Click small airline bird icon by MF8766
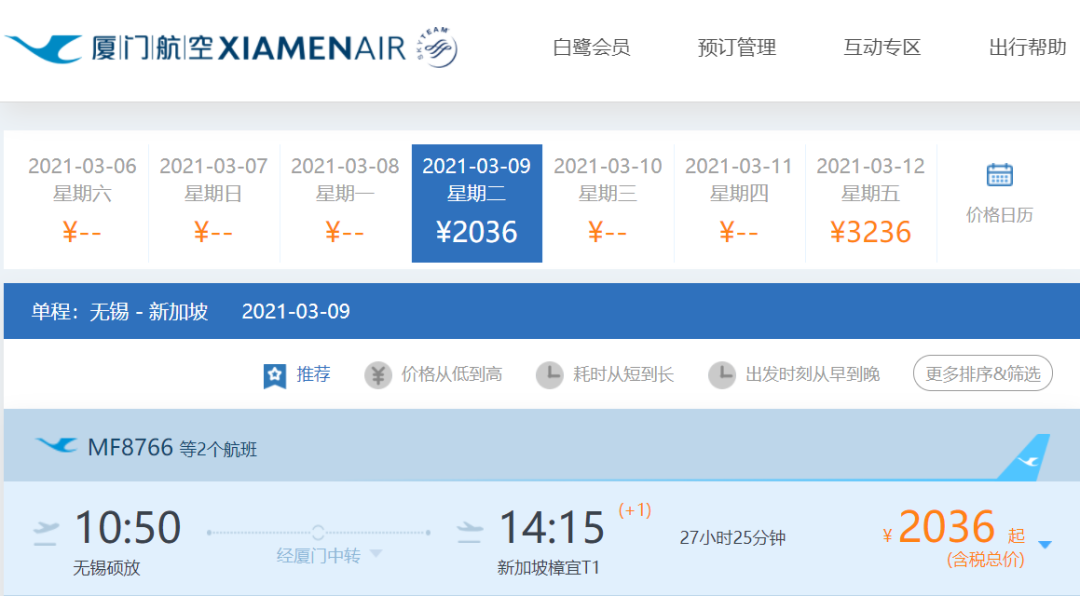This screenshot has height=596, width=1080. click(56, 446)
